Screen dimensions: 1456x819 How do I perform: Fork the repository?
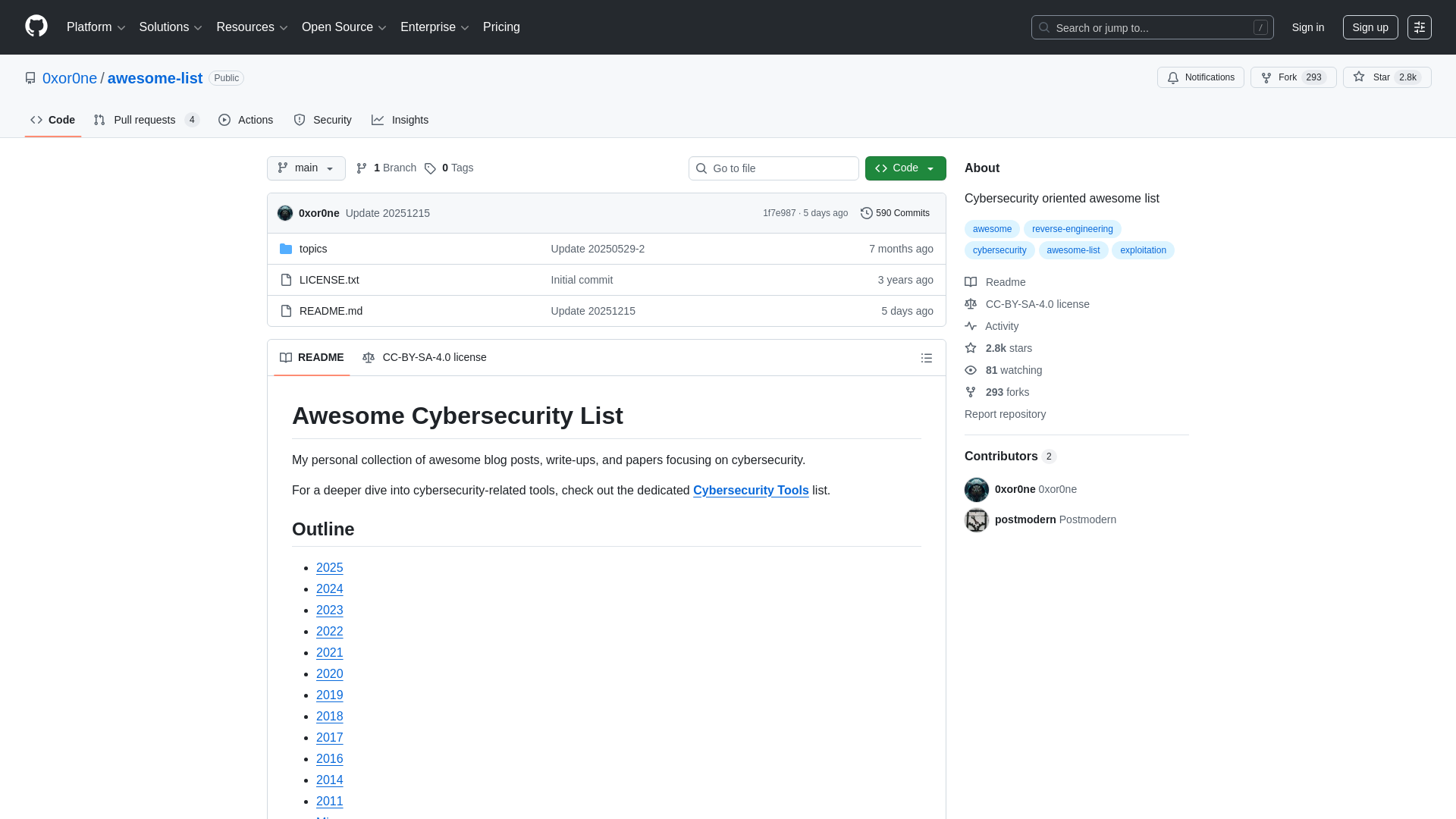pos(1292,77)
